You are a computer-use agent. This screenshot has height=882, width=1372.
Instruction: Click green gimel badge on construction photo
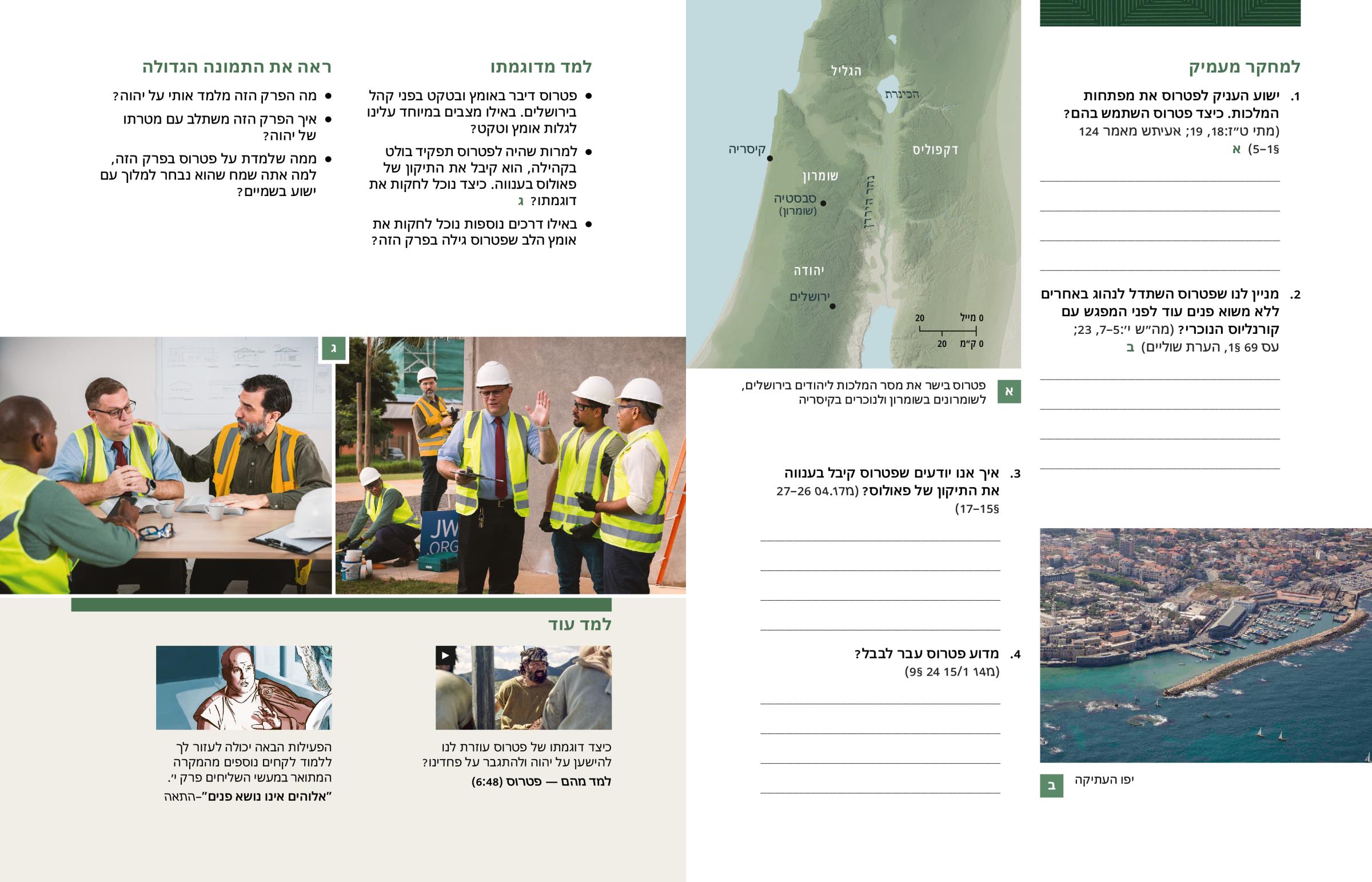pyautogui.click(x=334, y=348)
